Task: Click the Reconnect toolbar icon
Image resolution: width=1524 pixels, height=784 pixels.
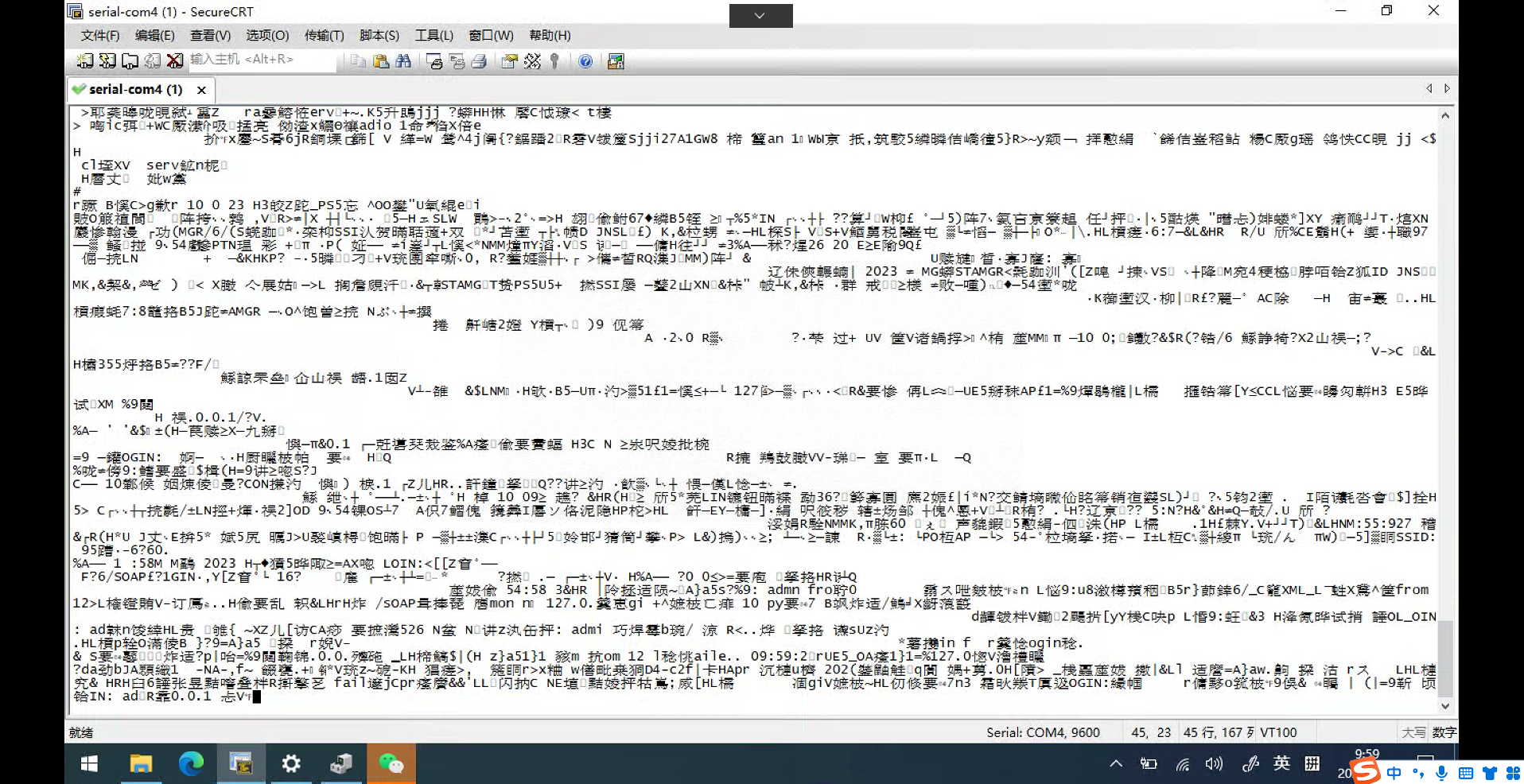Action: [x=153, y=60]
